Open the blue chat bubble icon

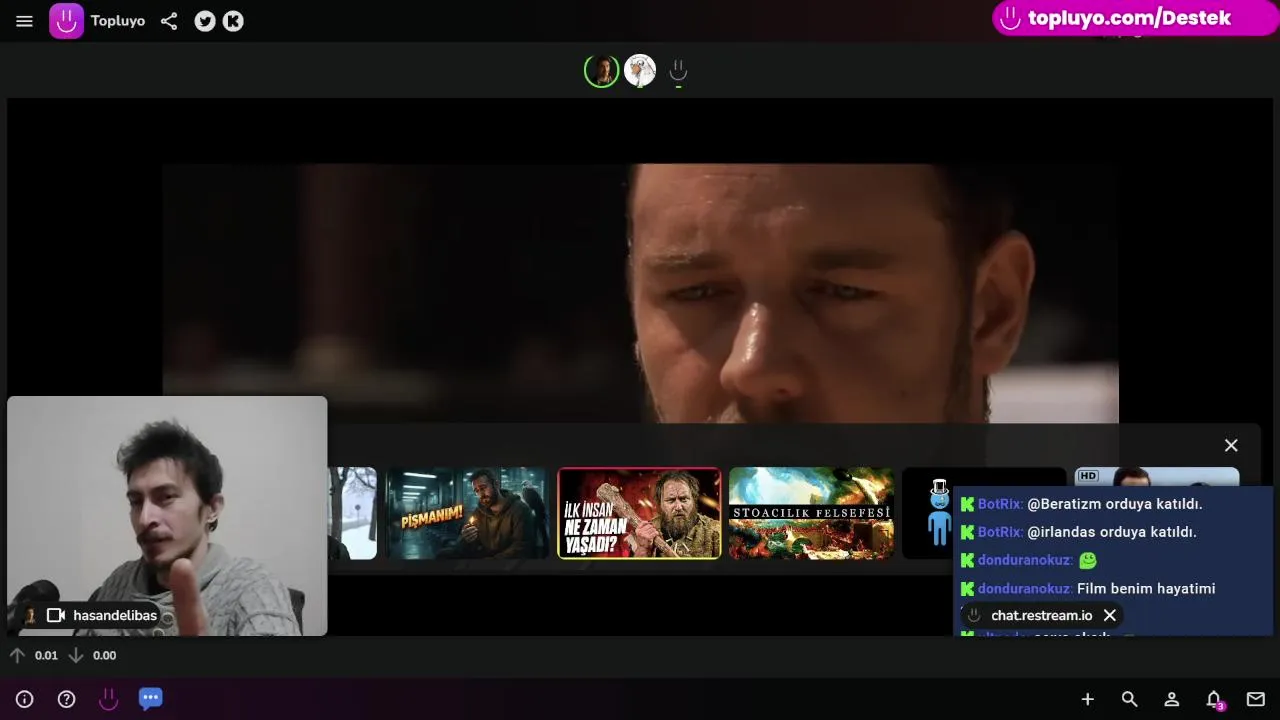coord(150,699)
